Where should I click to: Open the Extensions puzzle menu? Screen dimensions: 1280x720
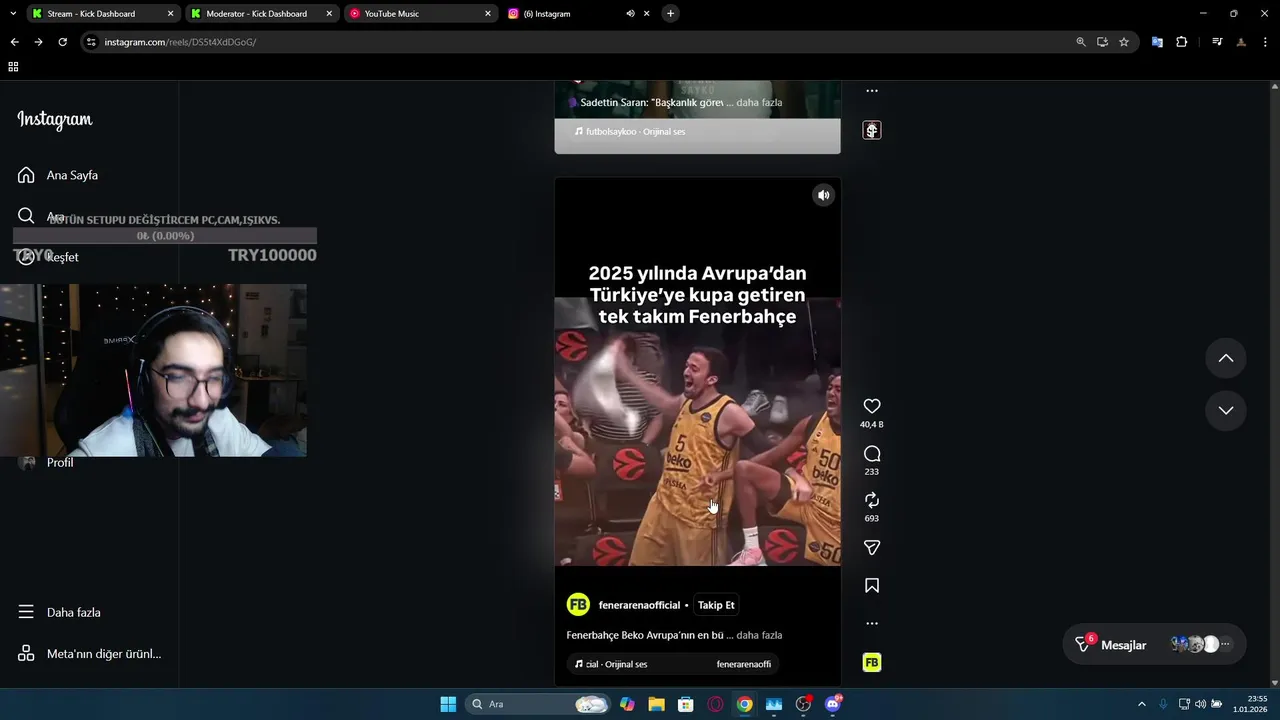(x=1181, y=42)
